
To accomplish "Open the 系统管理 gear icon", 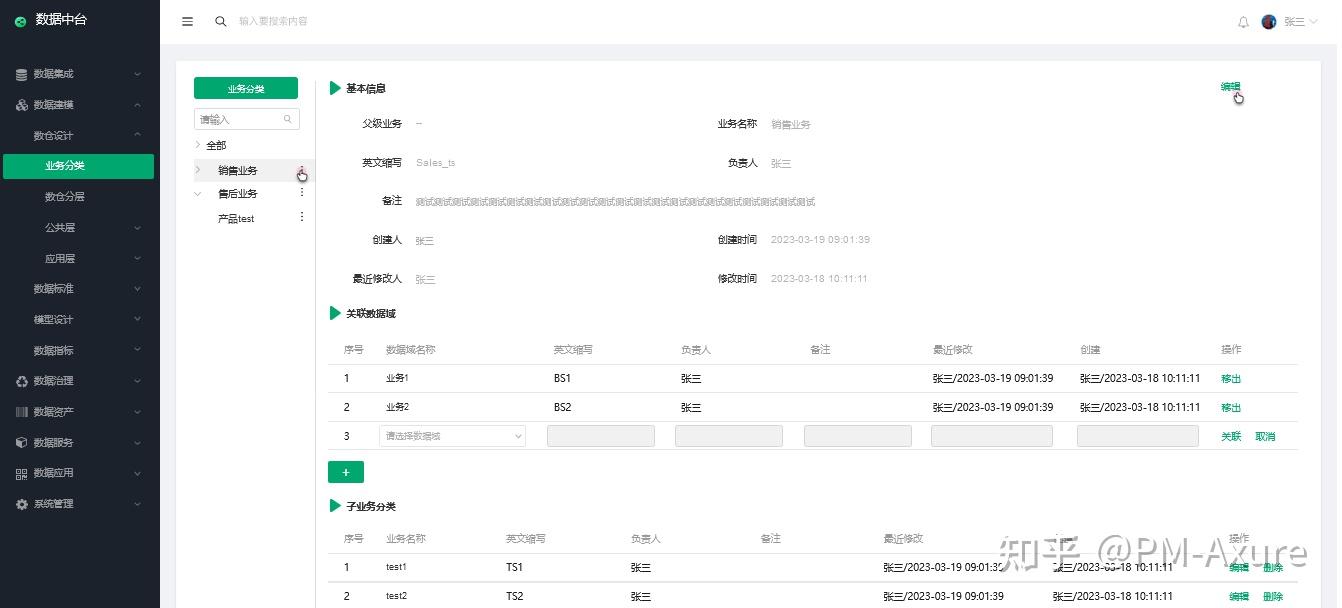I will tap(20, 503).
